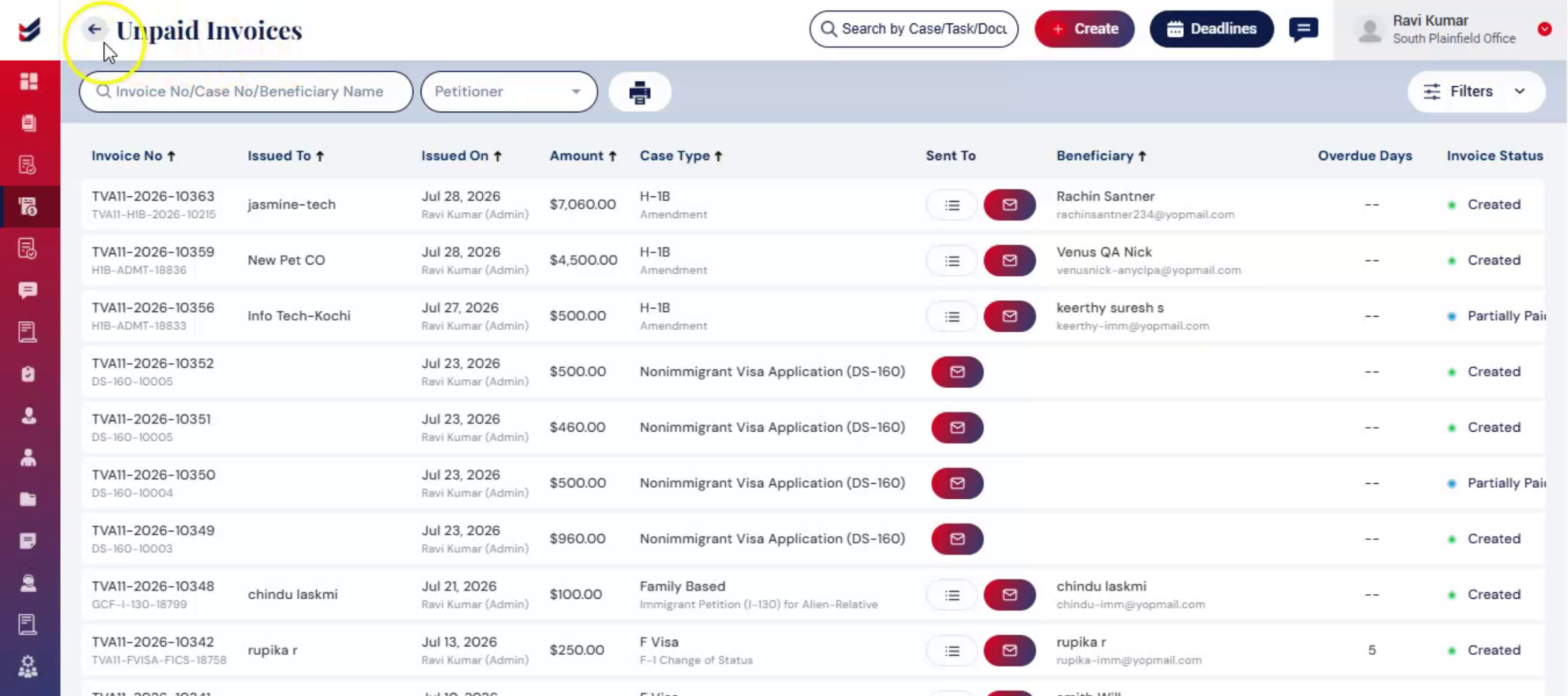Sort by Issued To column
The height and width of the screenshot is (696, 1568).
286,155
